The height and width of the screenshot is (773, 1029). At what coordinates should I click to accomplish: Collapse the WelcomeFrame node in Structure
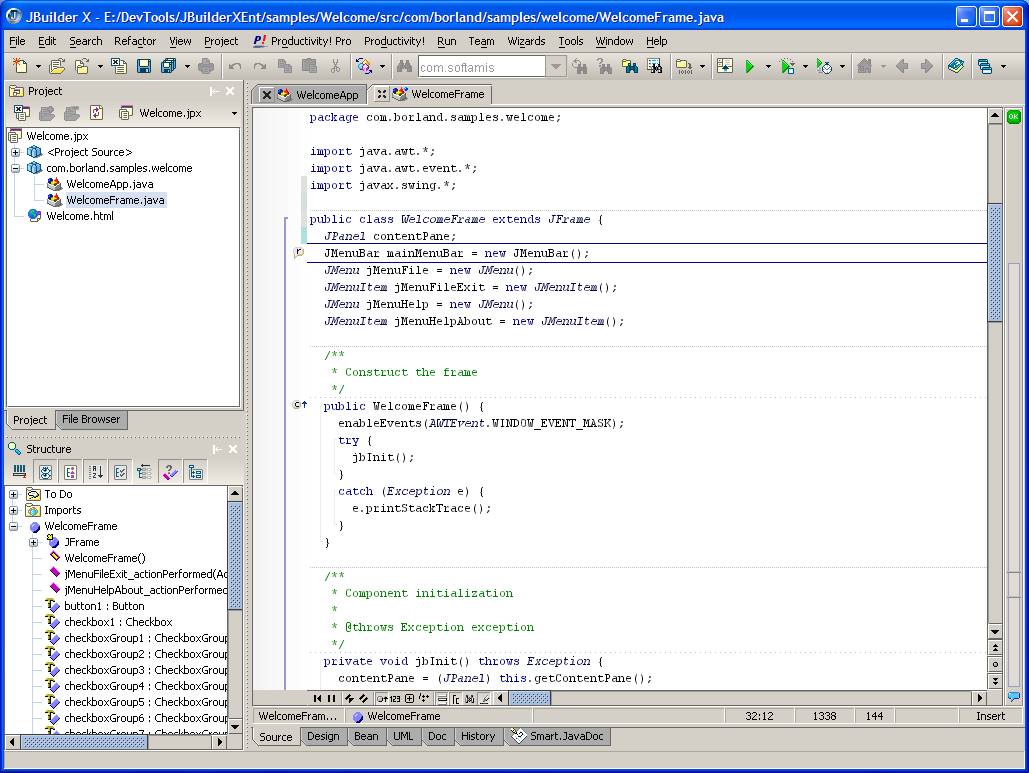(x=14, y=526)
